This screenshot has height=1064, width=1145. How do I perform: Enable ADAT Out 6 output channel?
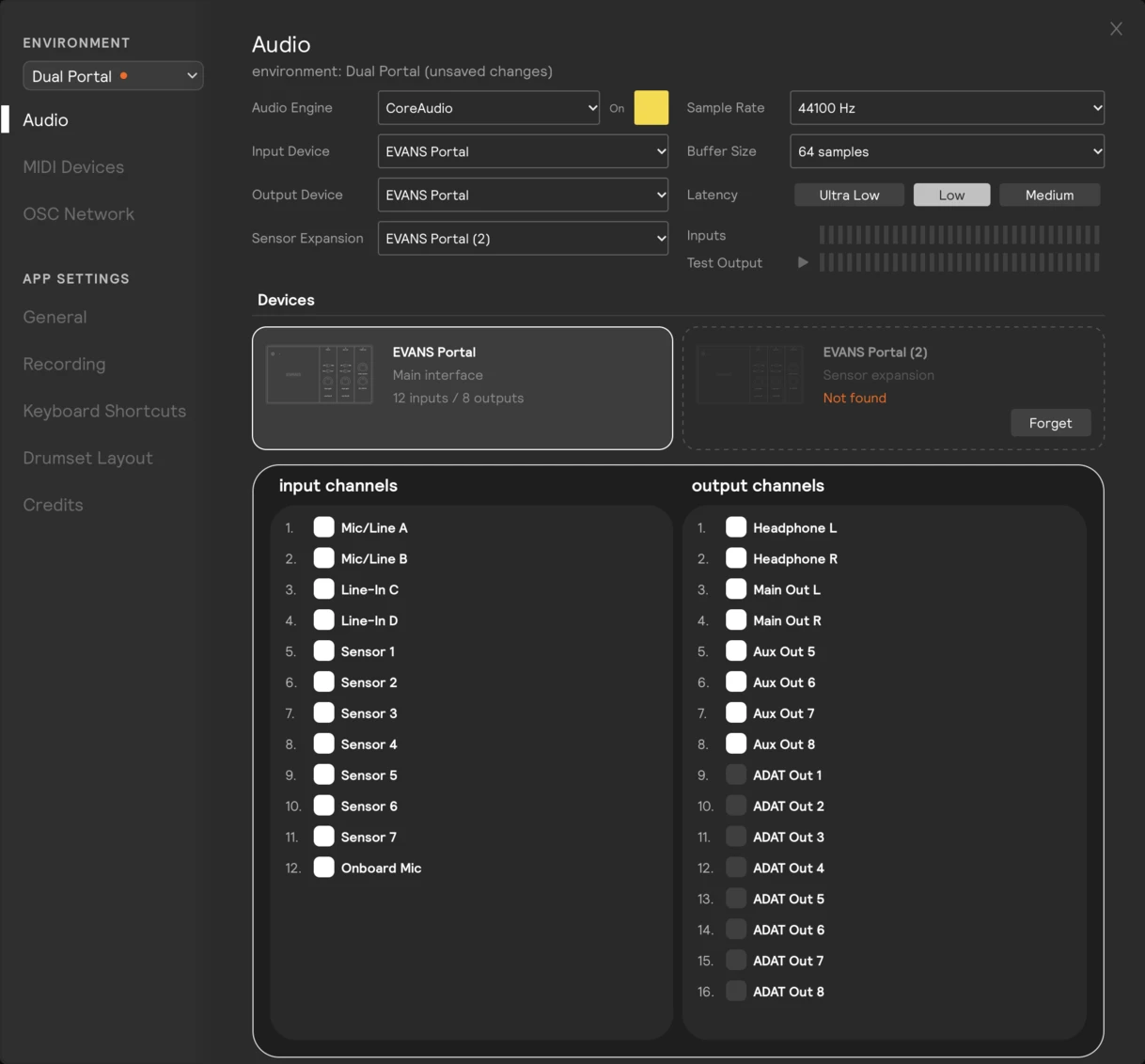point(736,931)
